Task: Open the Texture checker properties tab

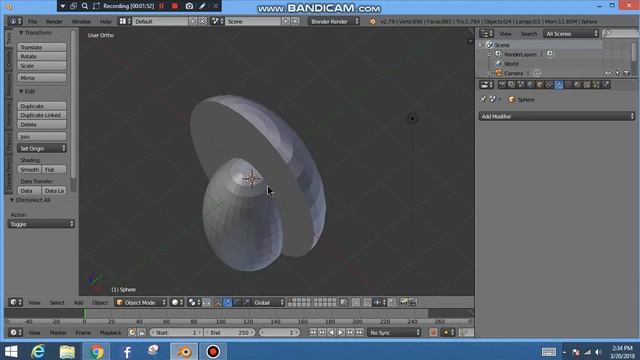Action: [587, 84]
